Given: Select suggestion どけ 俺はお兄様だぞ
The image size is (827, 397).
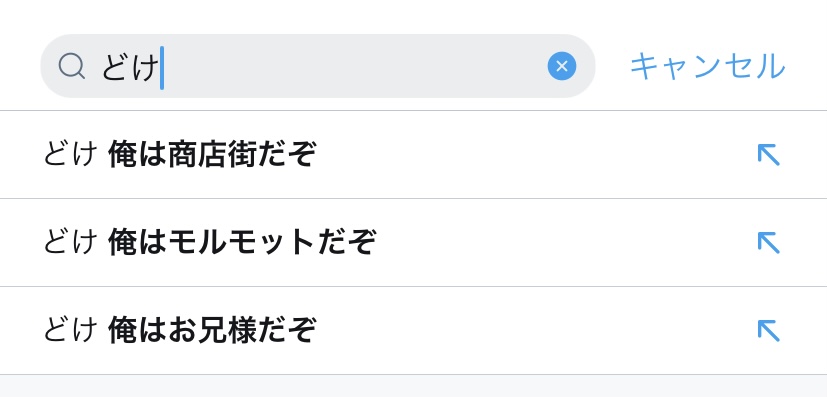Looking at the screenshot, I should (x=414, y=331).
